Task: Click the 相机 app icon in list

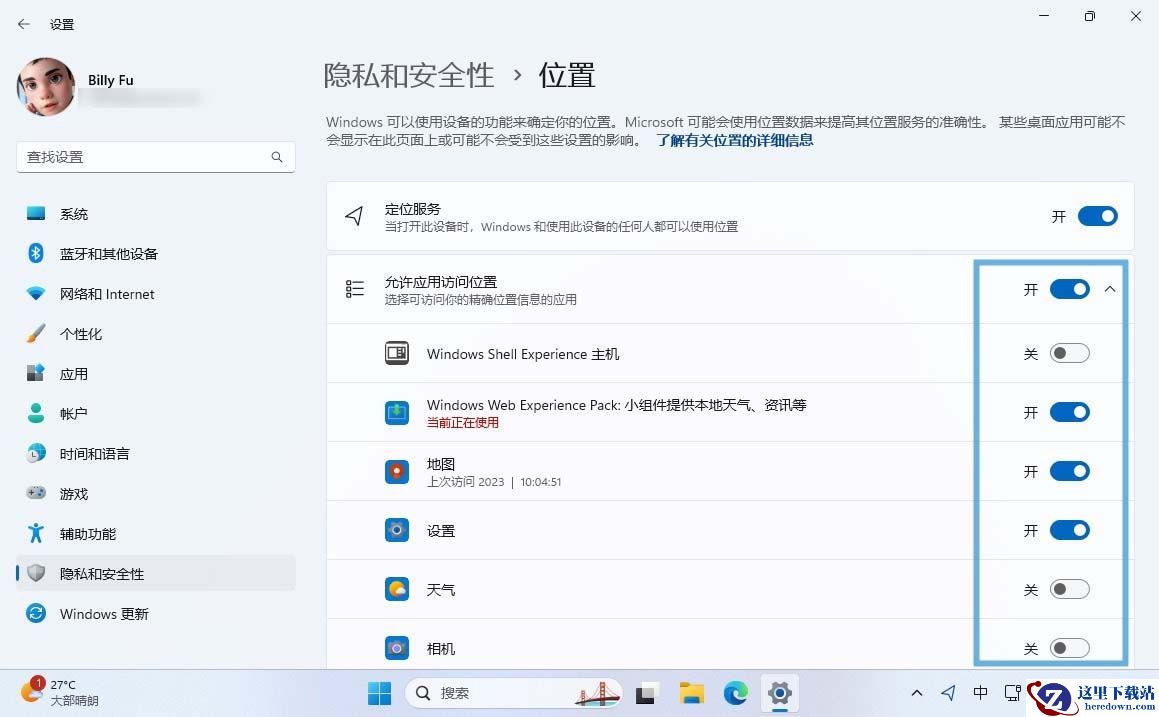Action: pos(397,648)
